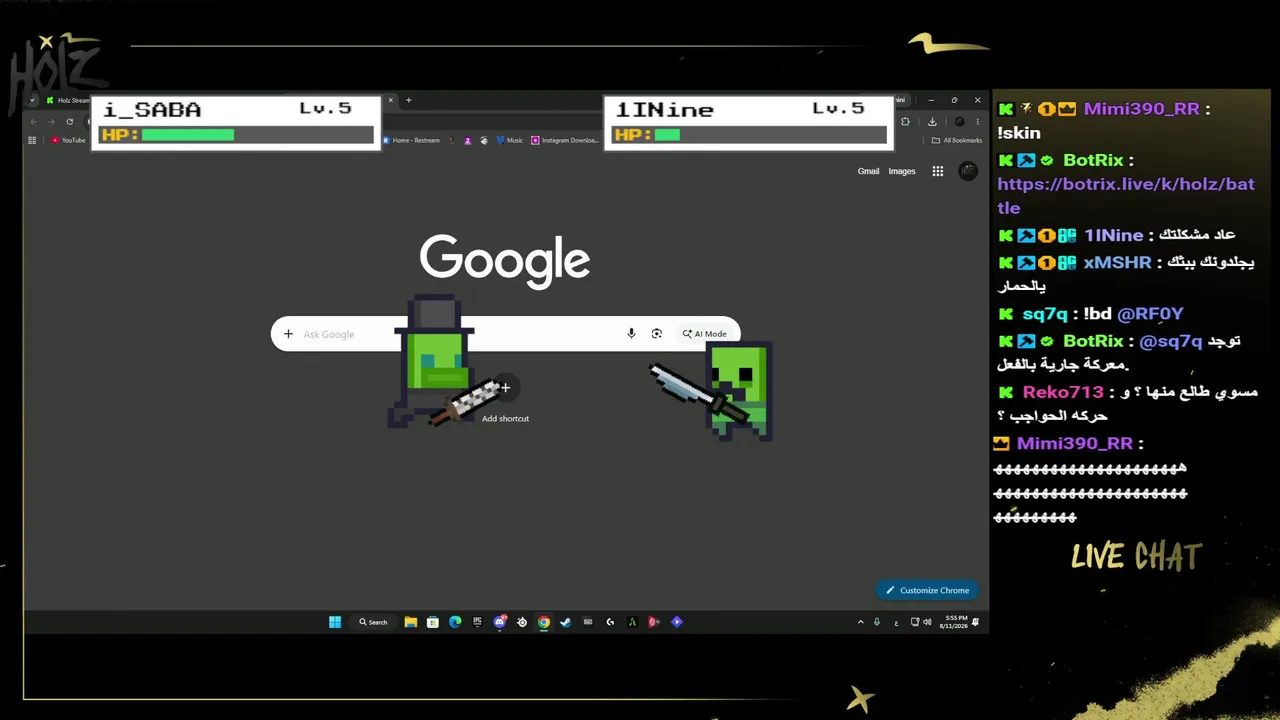This screenshot has height=720, width=1280.
Task: Start a voice search with the microphone icon
Action: click(x=631, y=334)
